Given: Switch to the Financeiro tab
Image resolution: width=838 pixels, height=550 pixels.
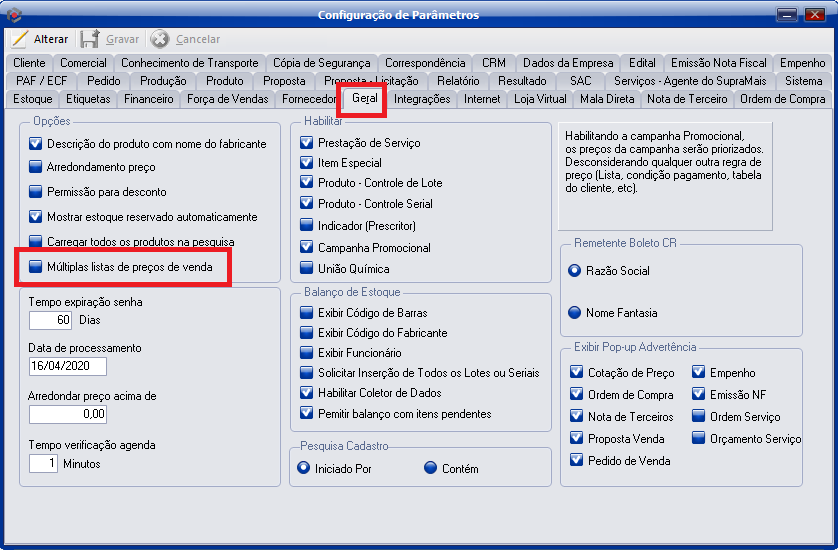Looking at the screenshot, I should 148,99.
